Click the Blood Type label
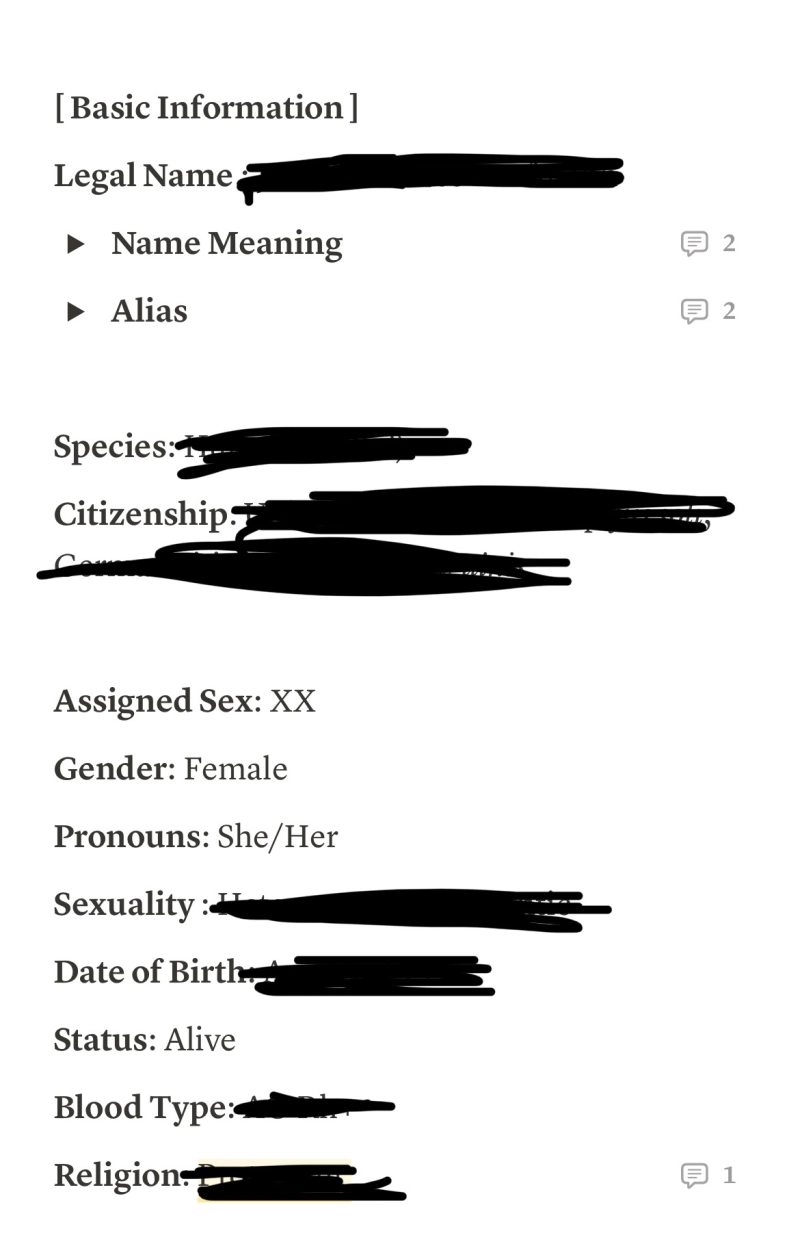This screenshot has height=1244, width=800. 141,1108
